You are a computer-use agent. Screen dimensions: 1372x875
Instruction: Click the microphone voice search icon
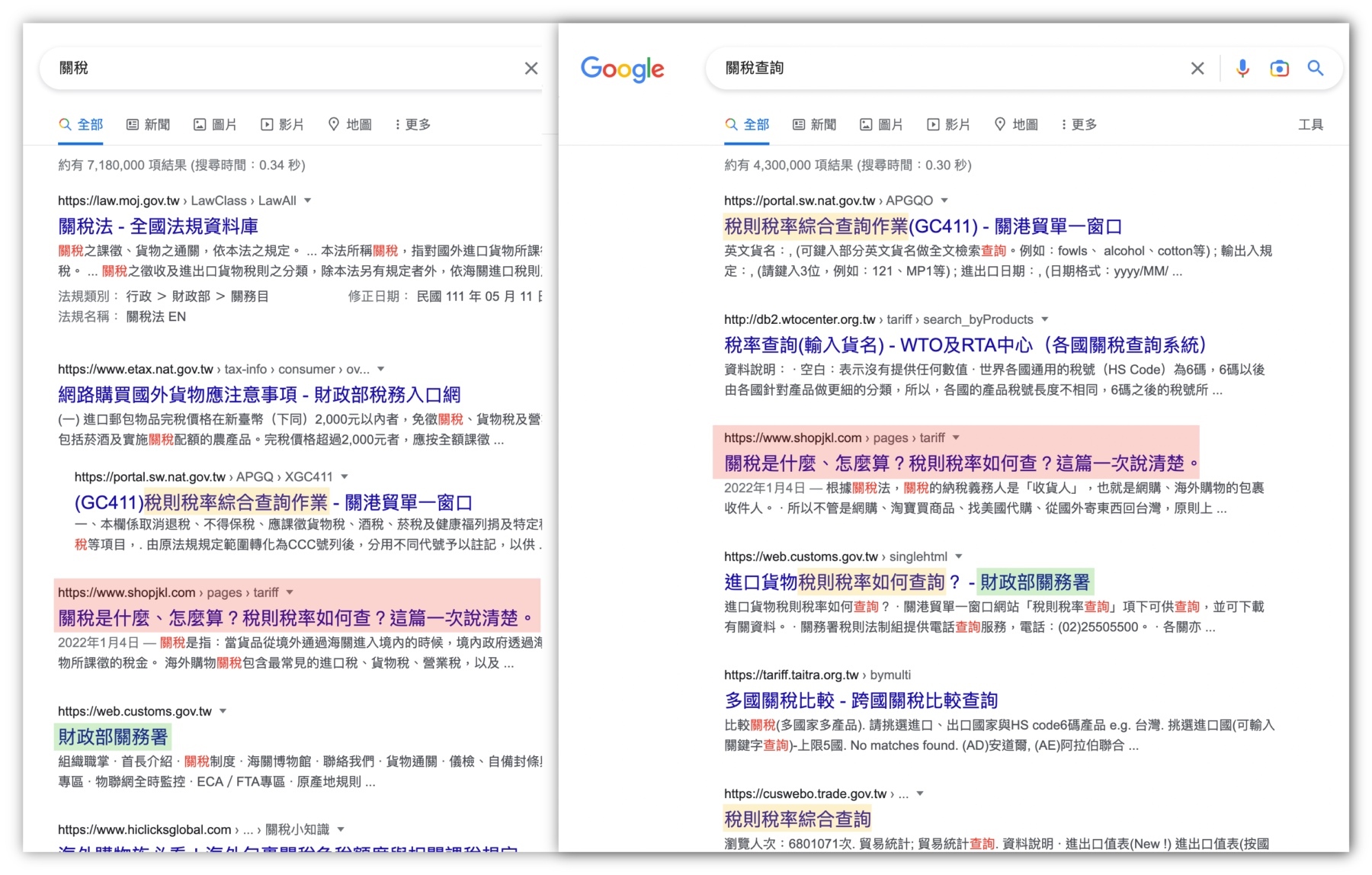click(1242, 69)
